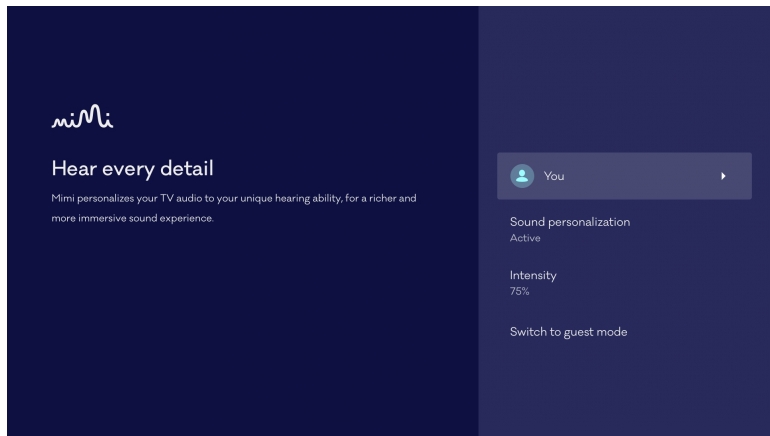
Task: Expand the You profile arrow
Action: click(x=723, y=176)
